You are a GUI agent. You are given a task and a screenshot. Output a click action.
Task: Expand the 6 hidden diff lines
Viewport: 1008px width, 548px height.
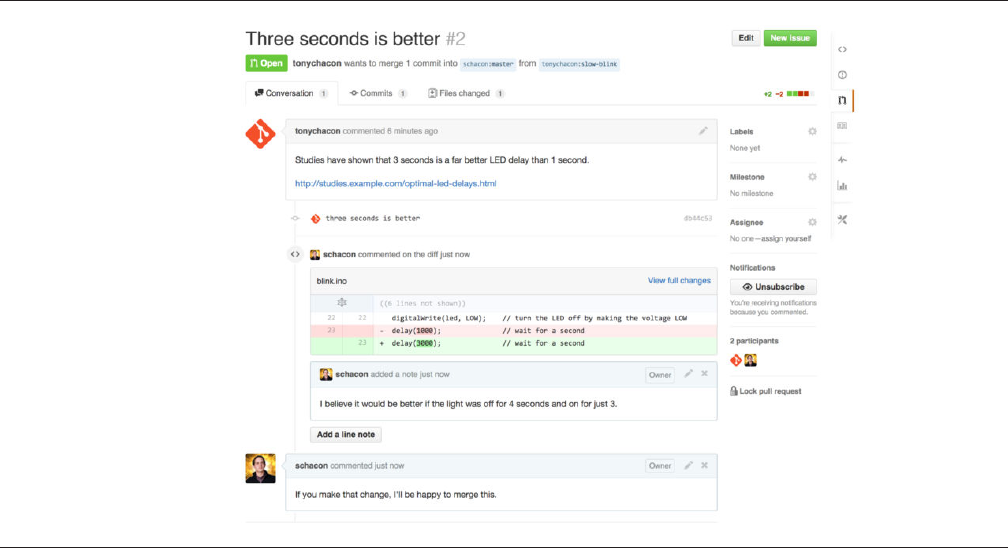click(x=341, y=302)
